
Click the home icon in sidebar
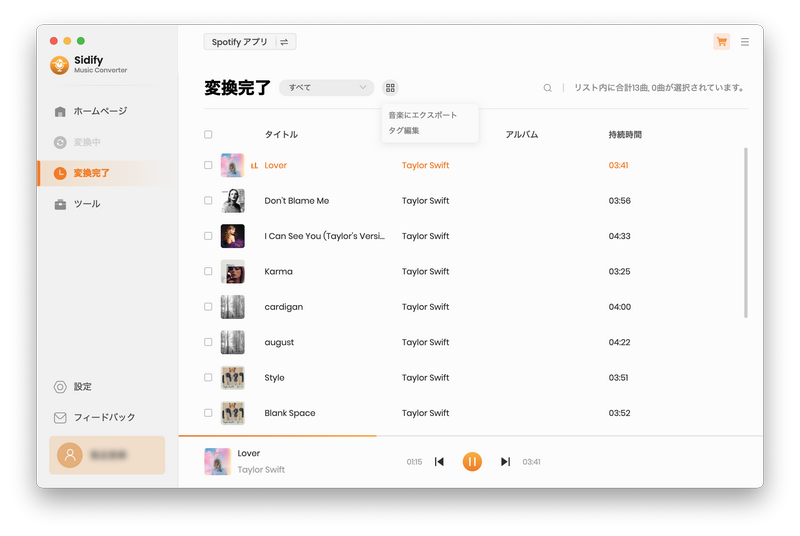coord(60,111)
